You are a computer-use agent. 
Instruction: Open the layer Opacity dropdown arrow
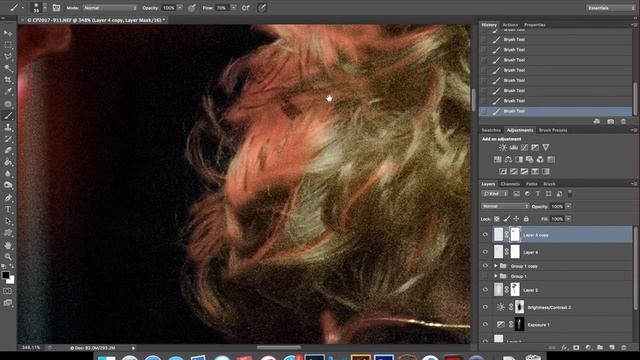(x=568, y=206)
